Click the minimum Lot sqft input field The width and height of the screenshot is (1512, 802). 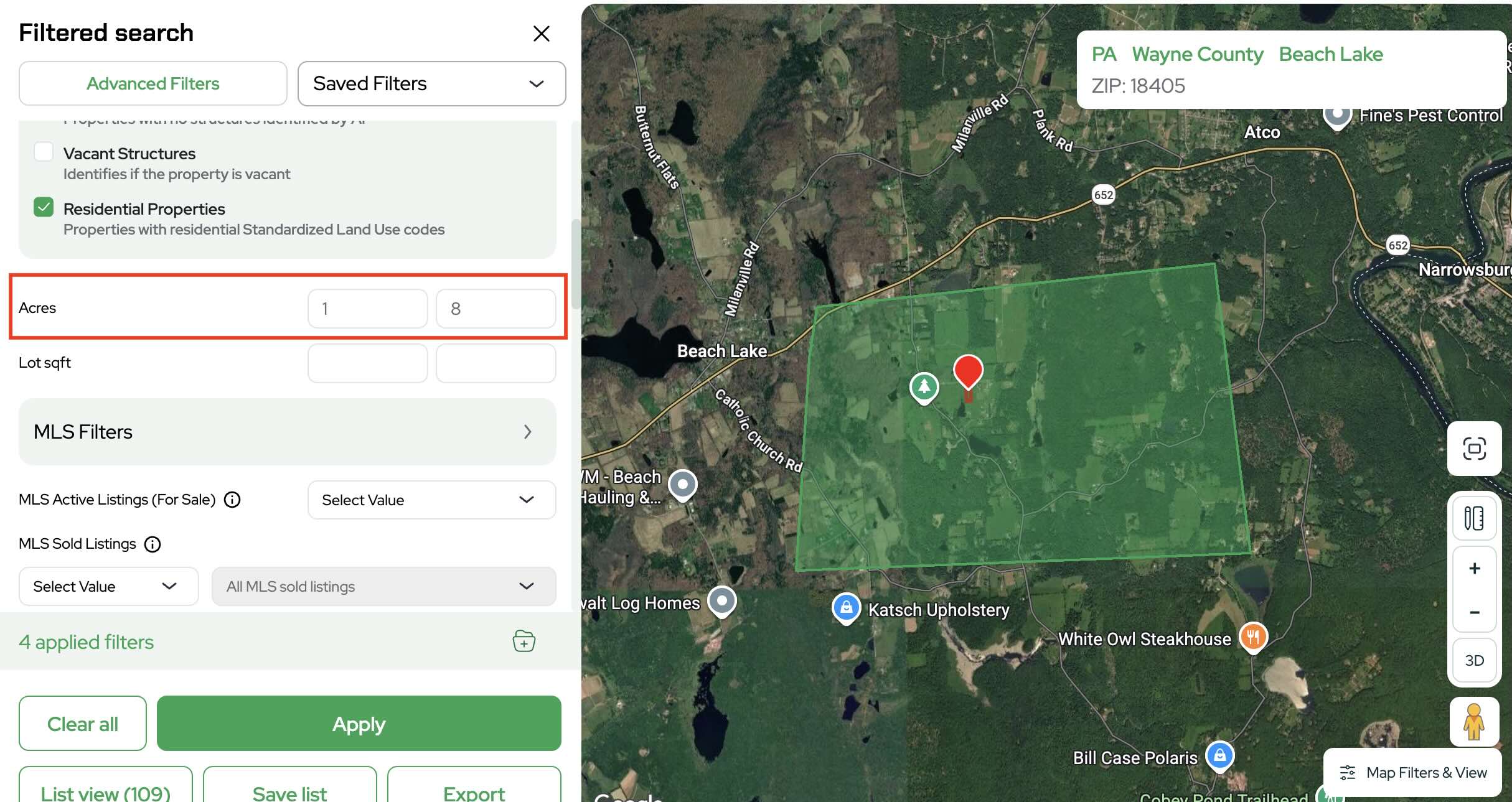[367, 363]
